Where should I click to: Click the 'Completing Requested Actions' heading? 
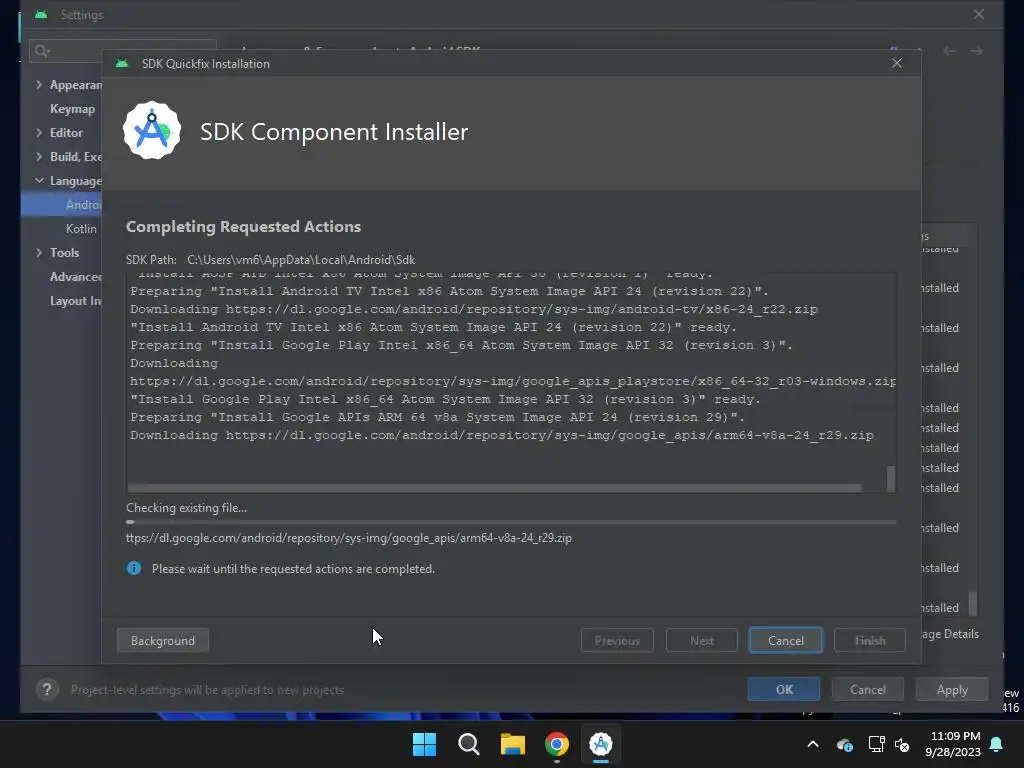[x=243, y=227]
